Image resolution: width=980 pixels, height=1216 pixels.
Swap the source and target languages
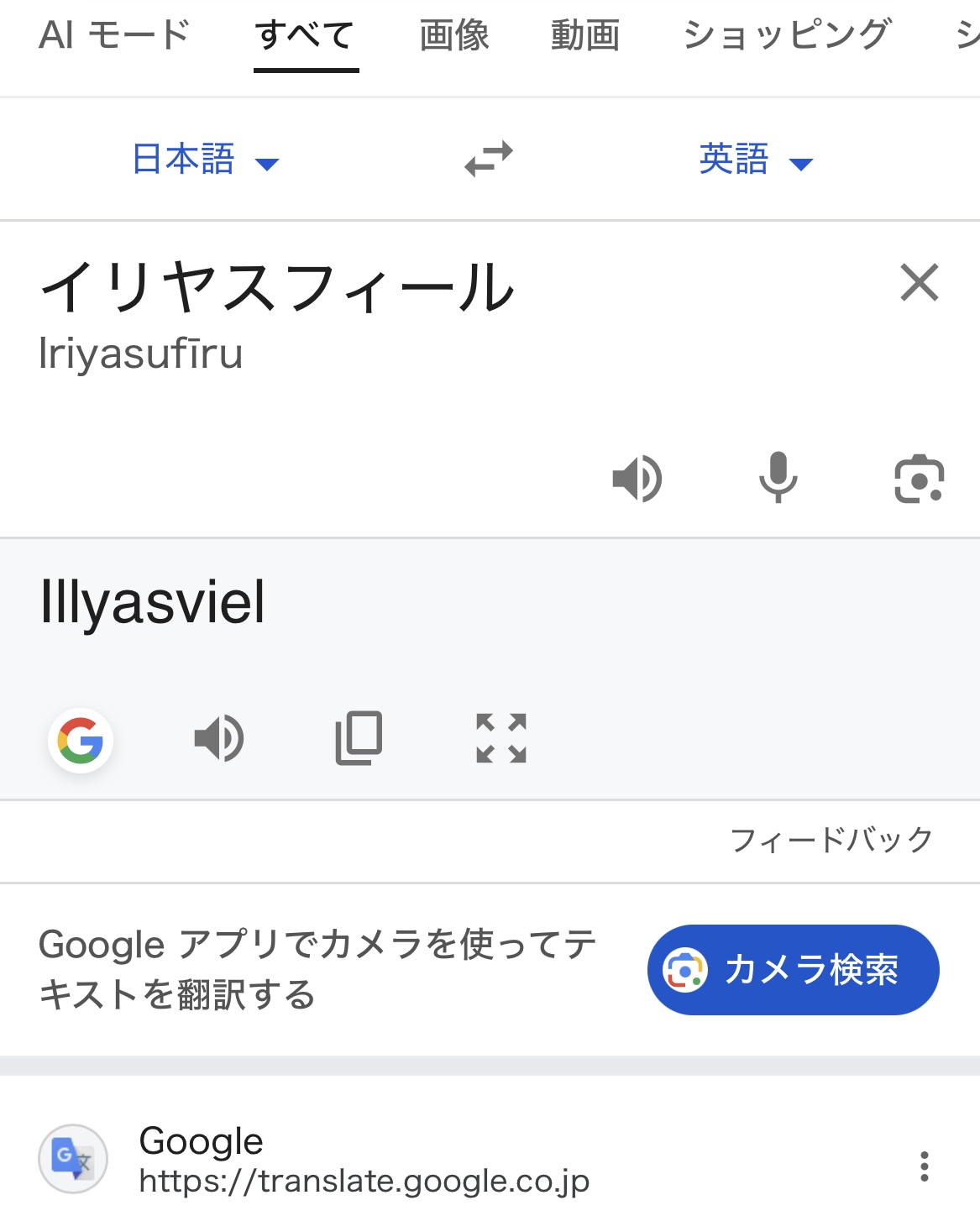489,158
